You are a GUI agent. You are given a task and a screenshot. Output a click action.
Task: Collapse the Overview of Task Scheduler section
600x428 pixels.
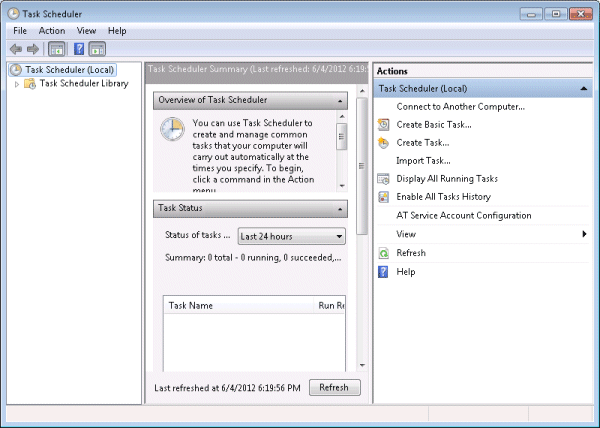pyautogui.click(x=340, y=101)
